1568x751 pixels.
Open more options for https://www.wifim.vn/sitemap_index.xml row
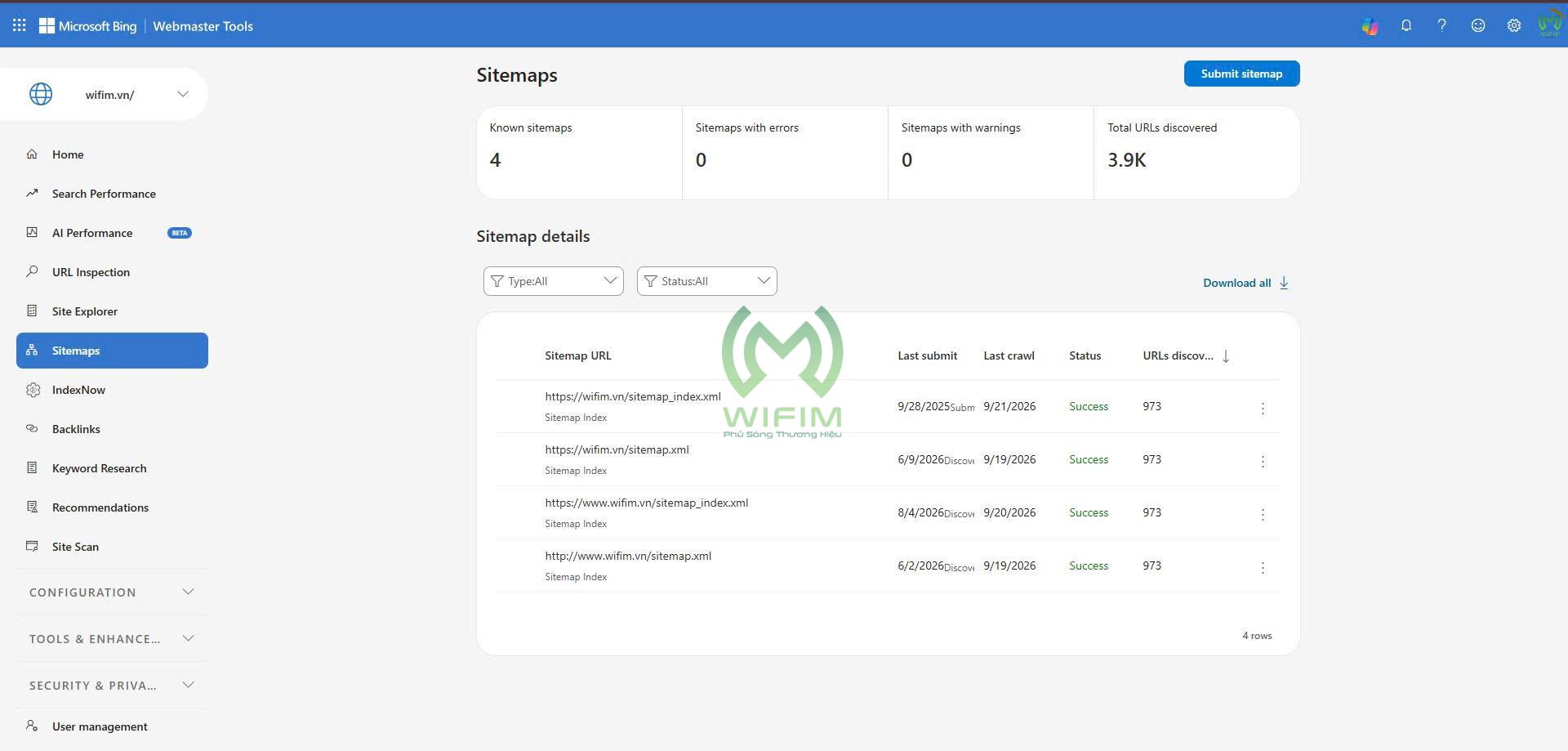(1263, 514)
